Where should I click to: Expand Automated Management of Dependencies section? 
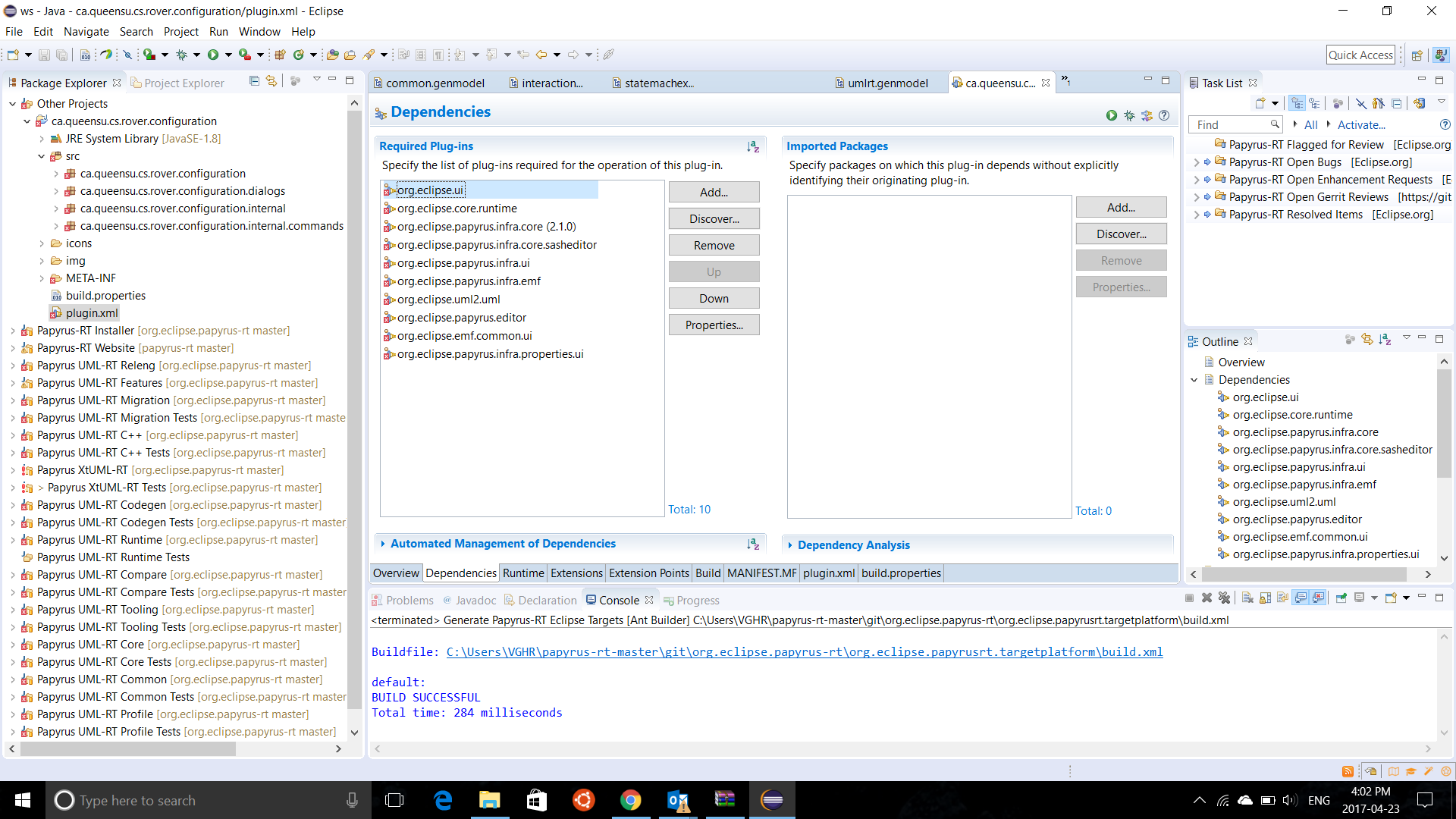pyautogui.click(x=503, y=544)
